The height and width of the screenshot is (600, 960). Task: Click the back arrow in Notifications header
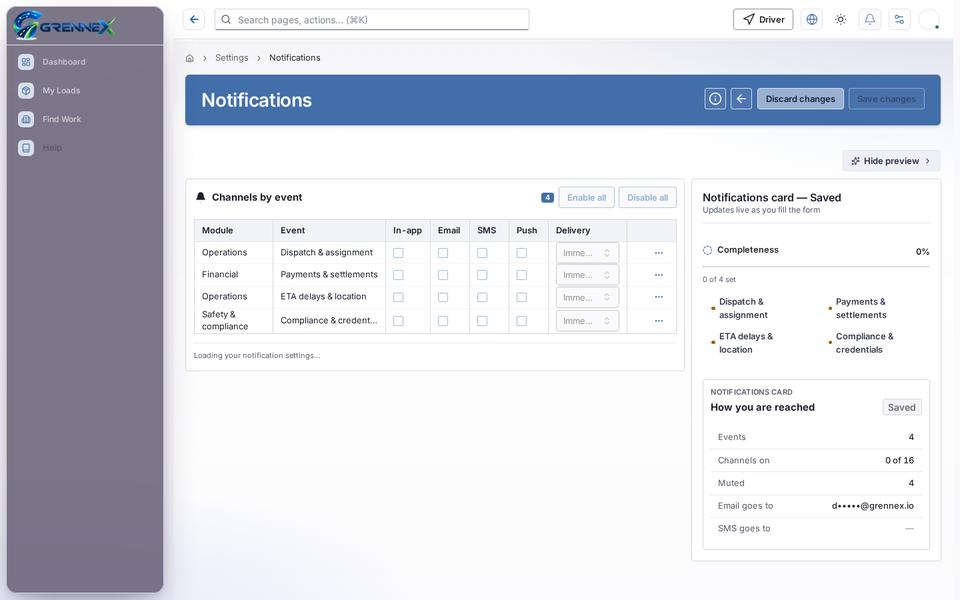[741, 99]
